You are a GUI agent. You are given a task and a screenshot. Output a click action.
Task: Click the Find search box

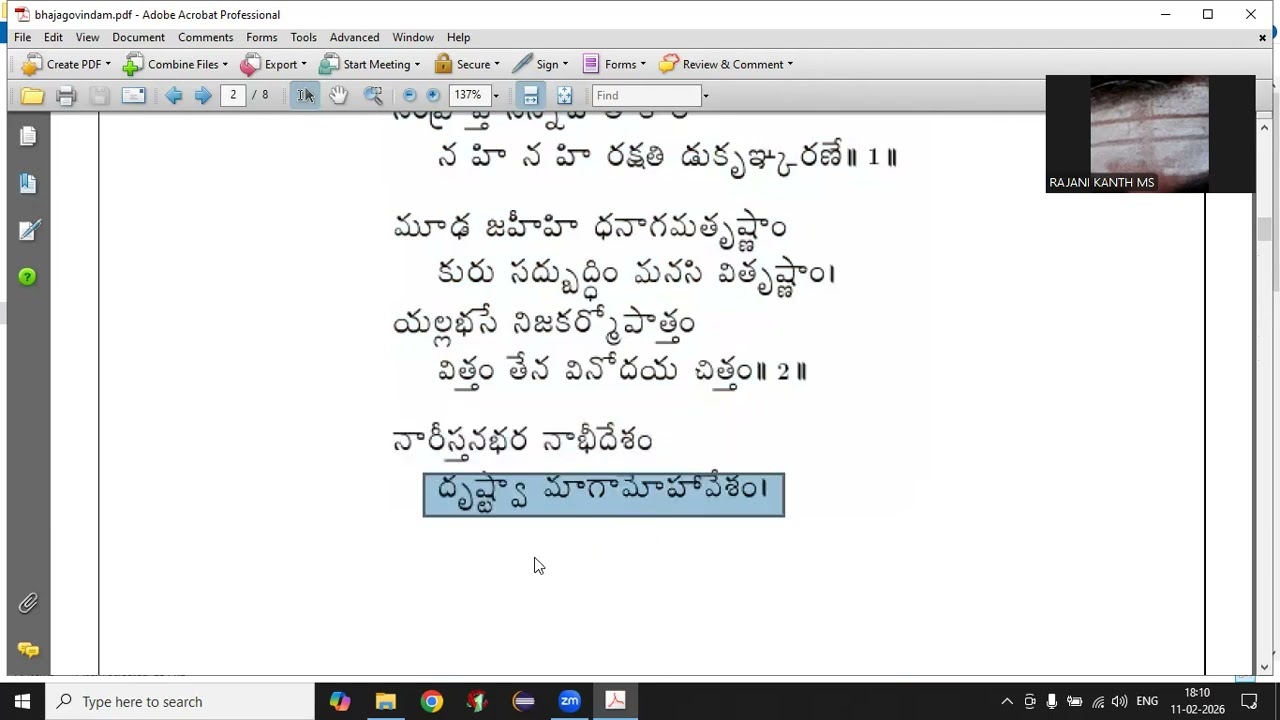coord(646,95)
